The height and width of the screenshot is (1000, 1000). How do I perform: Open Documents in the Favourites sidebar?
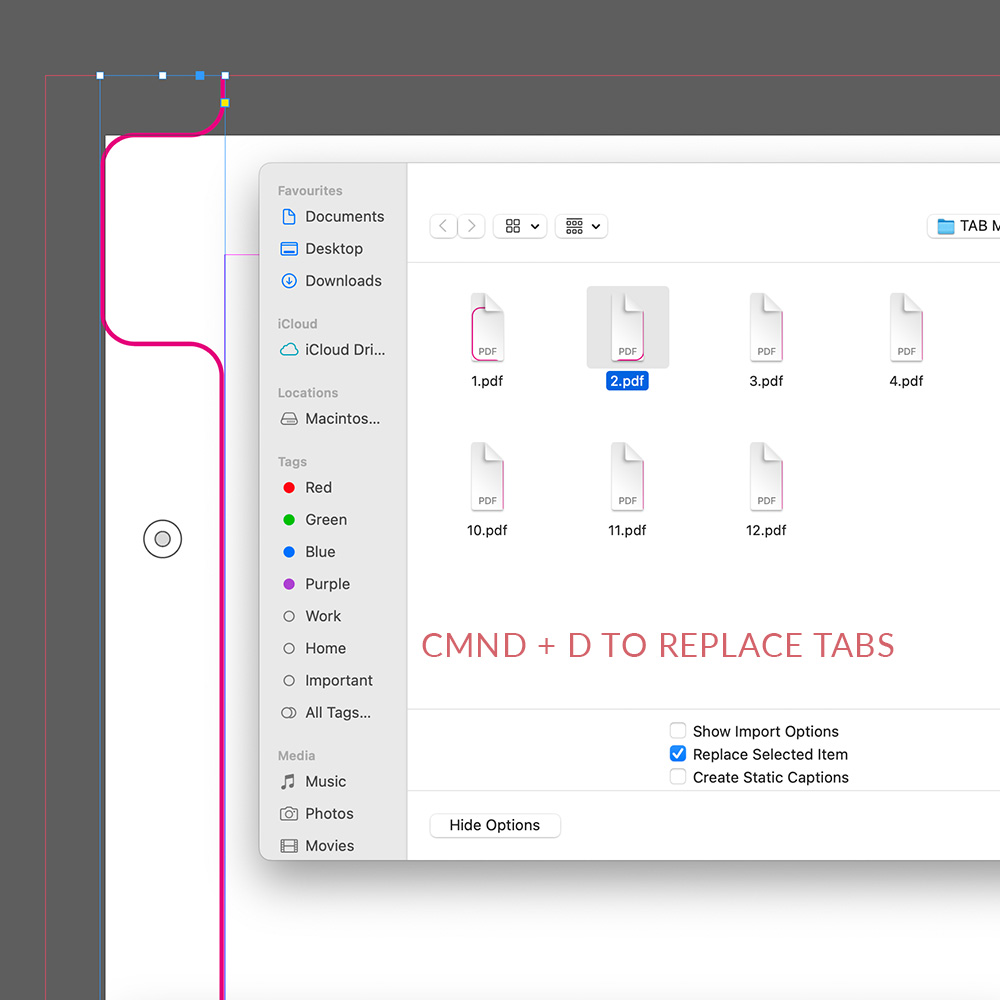(x=332, y=217)
